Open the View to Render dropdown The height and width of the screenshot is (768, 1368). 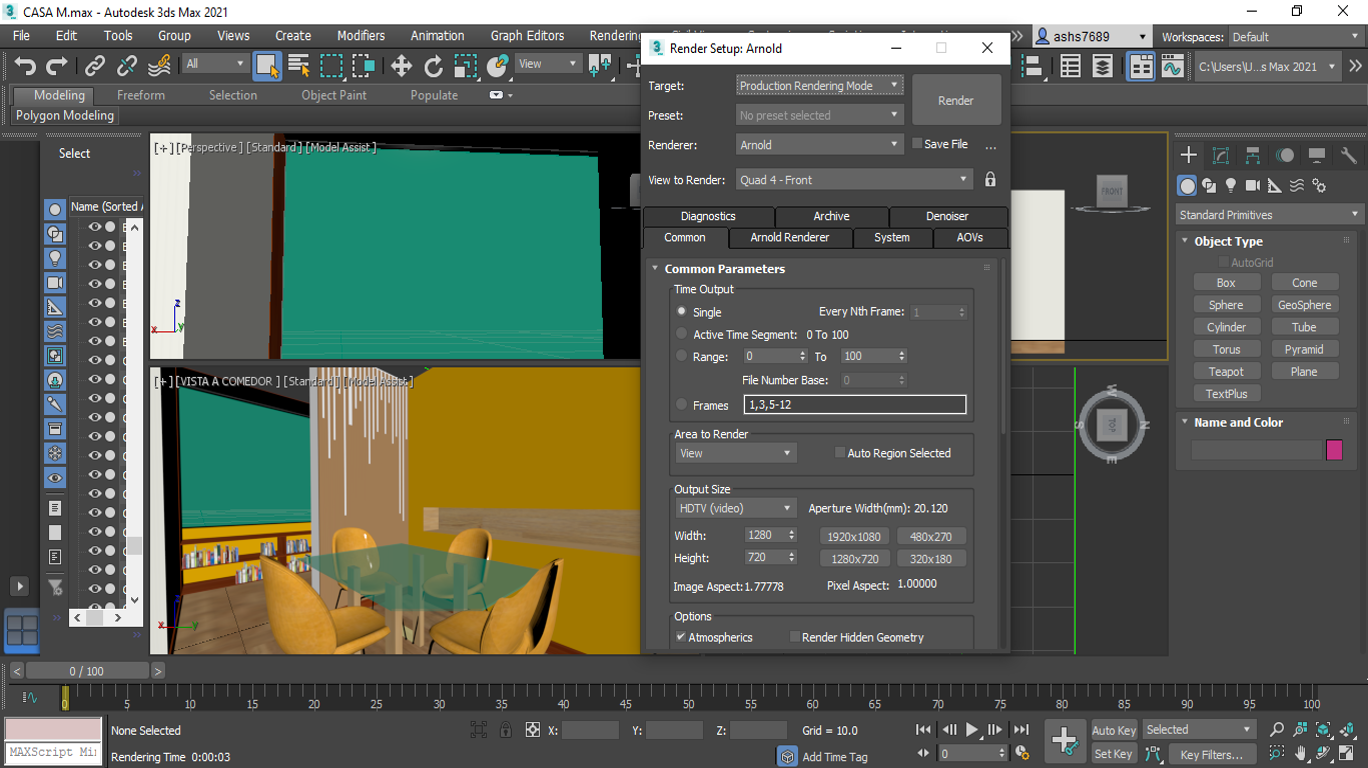854,180
